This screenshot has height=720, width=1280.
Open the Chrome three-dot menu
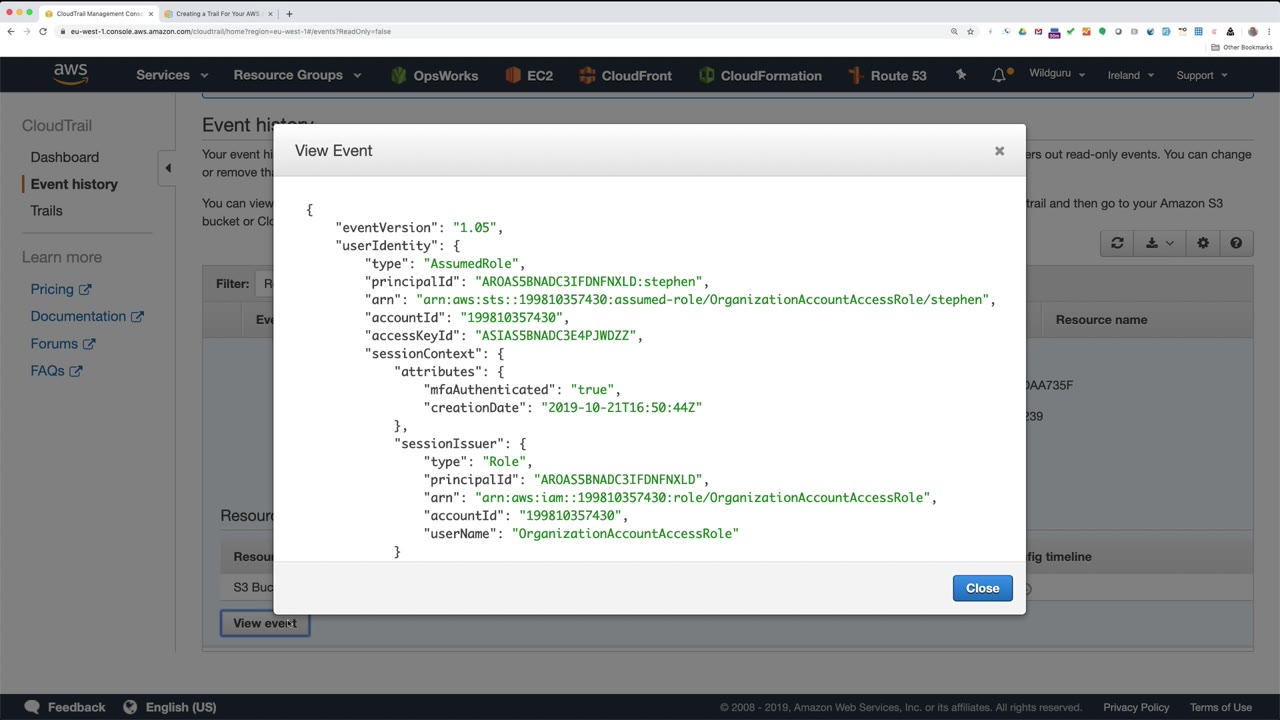(x=1268, y=31)
